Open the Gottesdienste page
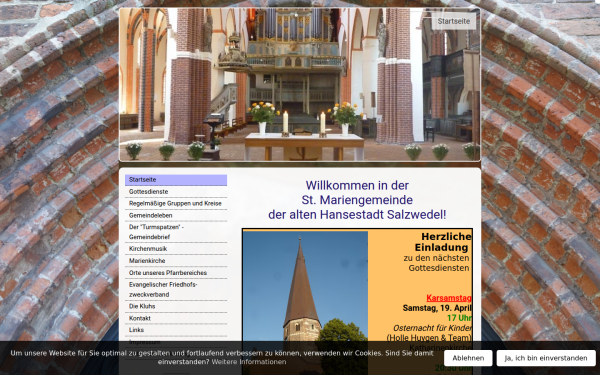The width and height of the screenshot is (600, 375). click(176, 192)
